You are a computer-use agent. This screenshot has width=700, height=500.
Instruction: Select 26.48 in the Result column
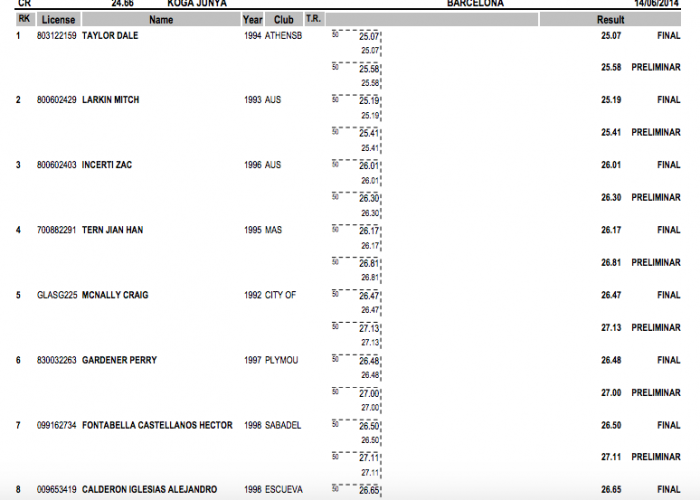611,360
